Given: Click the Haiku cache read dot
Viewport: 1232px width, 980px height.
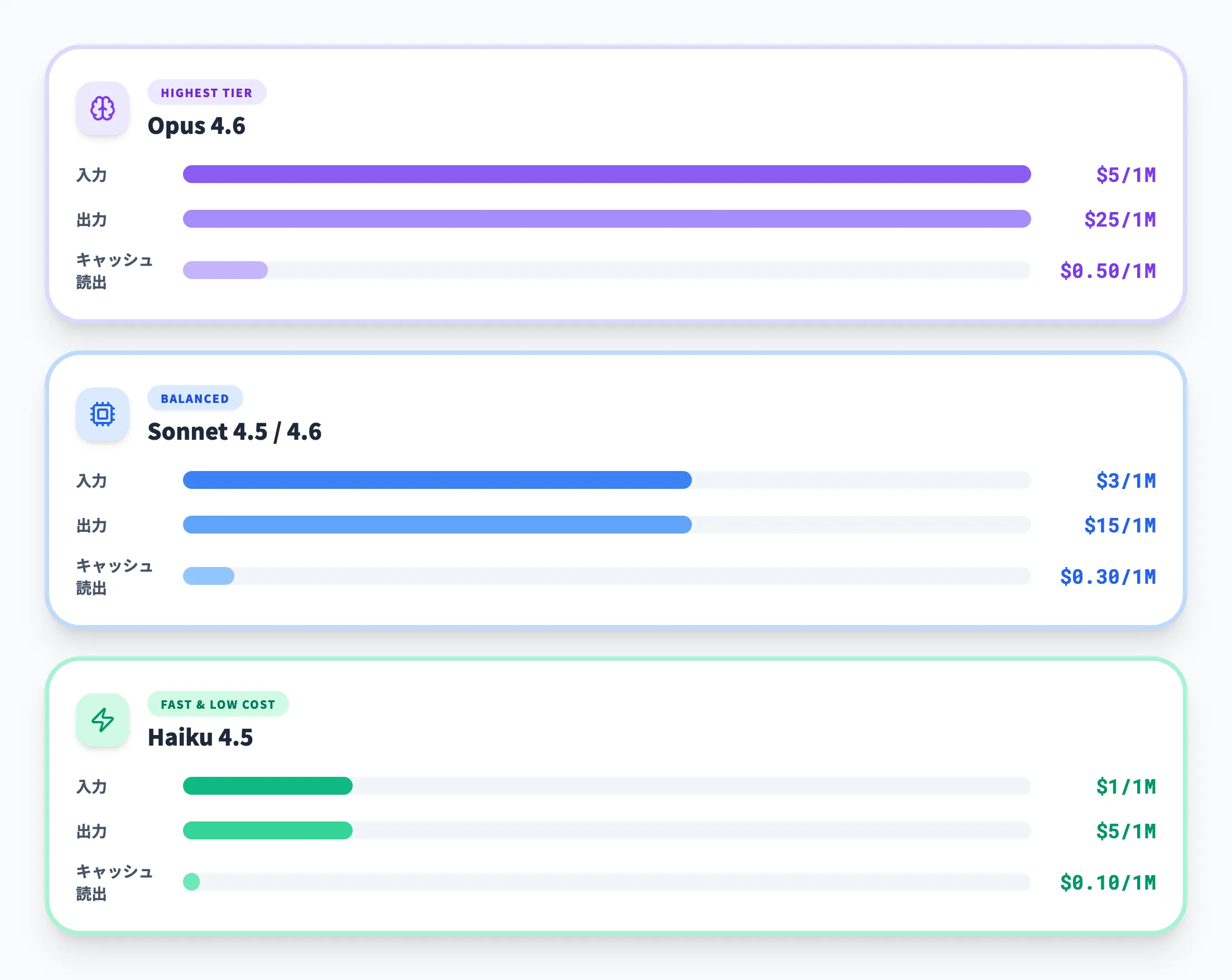Looking at the screenshot, I should tap(191, 882).
